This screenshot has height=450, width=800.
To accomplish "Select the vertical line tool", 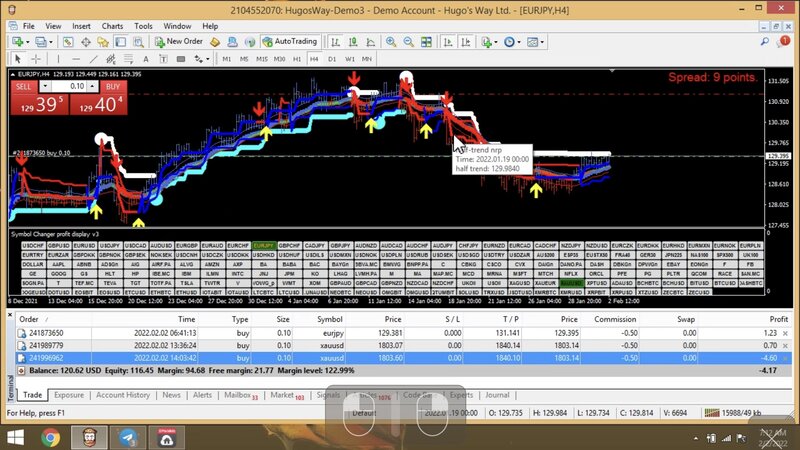I will point(58,59).
